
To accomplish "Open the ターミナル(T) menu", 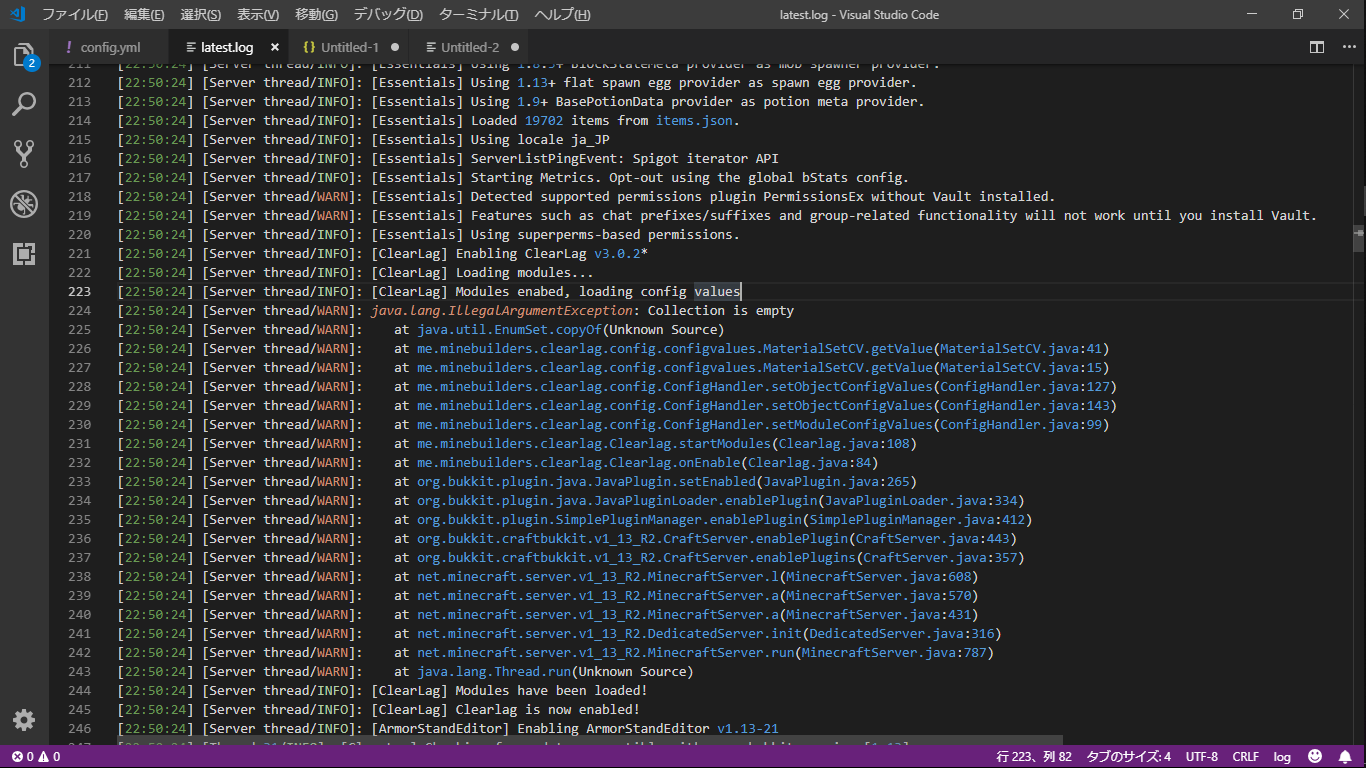I will 478,15.
